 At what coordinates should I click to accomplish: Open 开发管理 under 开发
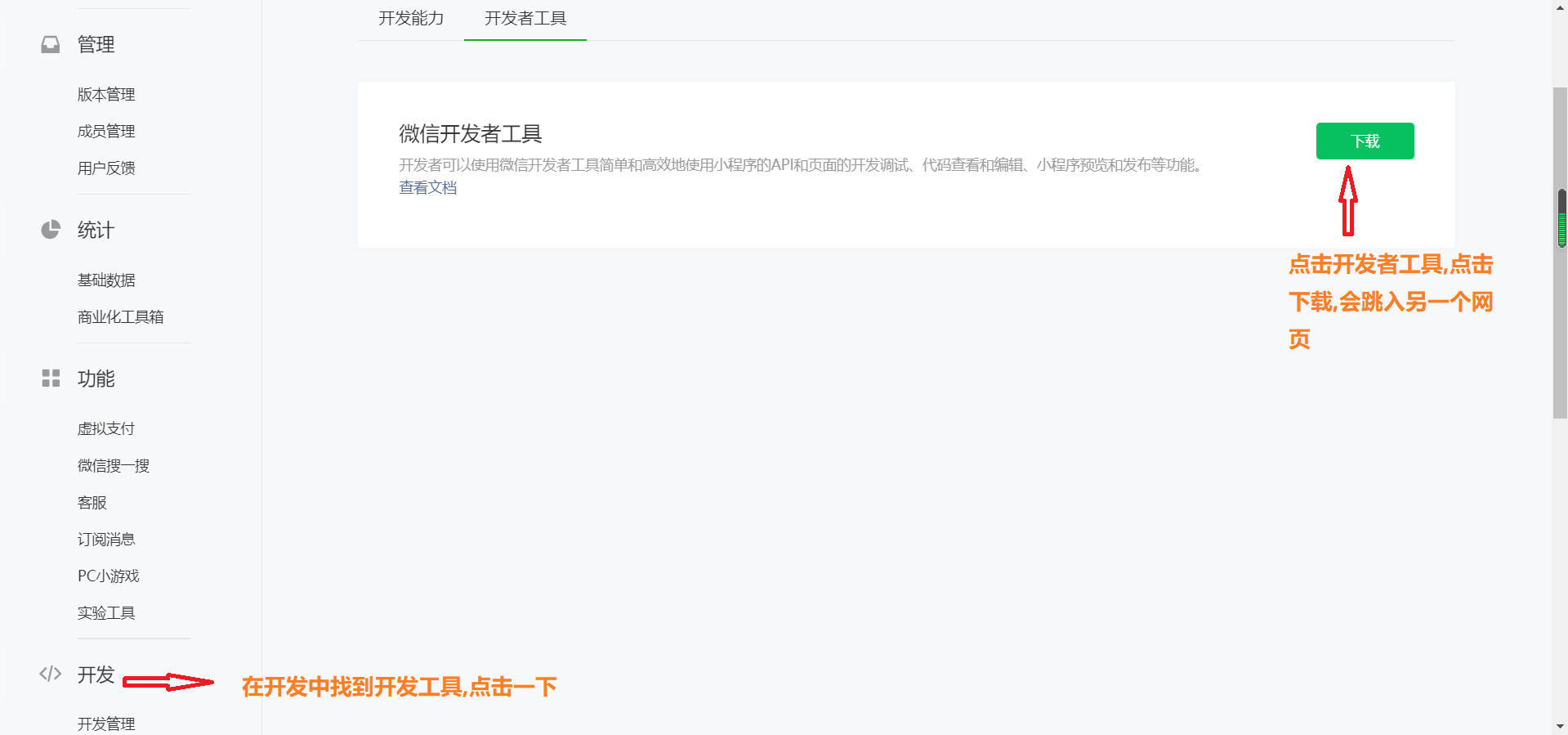coord(106,724)
